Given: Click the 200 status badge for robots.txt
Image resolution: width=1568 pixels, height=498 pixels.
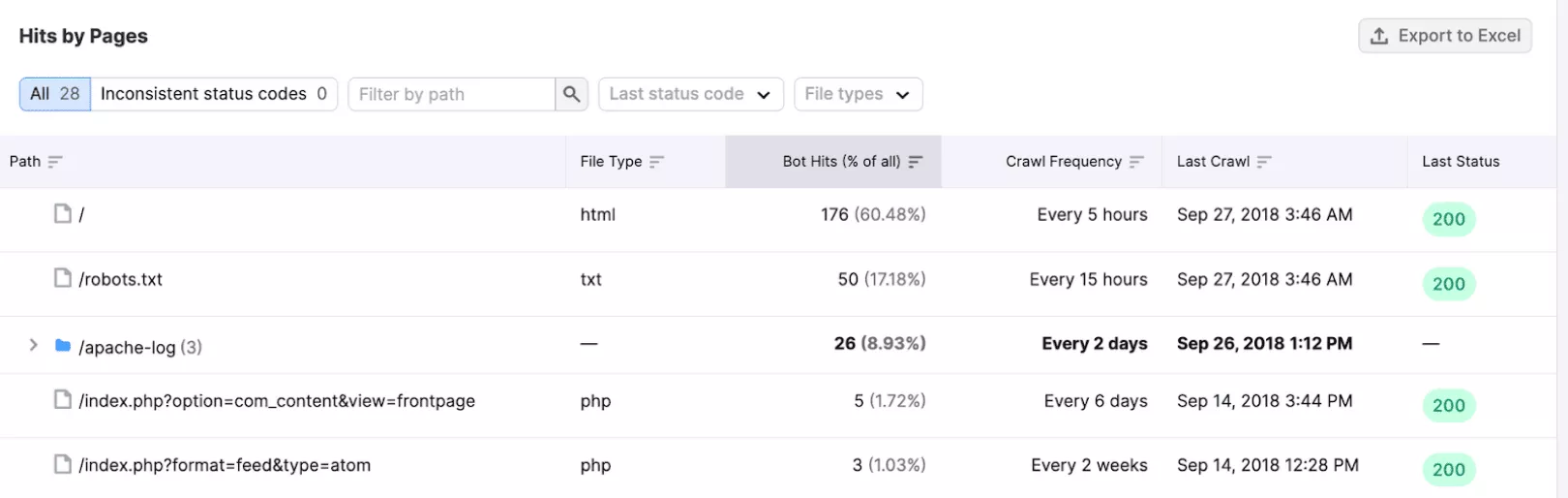Looking at the screenshot, I should point(1448,284).
